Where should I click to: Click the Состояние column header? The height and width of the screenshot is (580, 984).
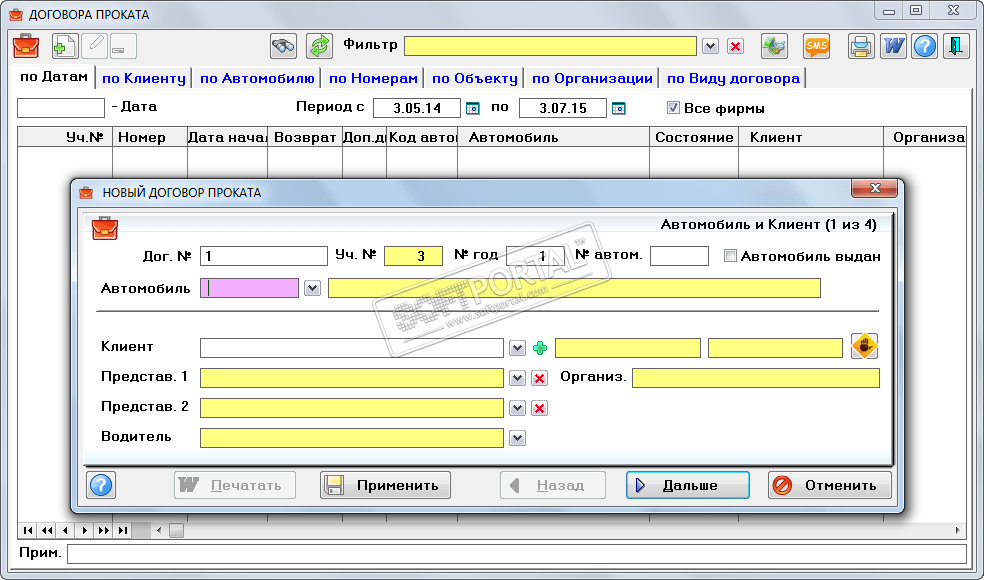[x=694, y=137]
